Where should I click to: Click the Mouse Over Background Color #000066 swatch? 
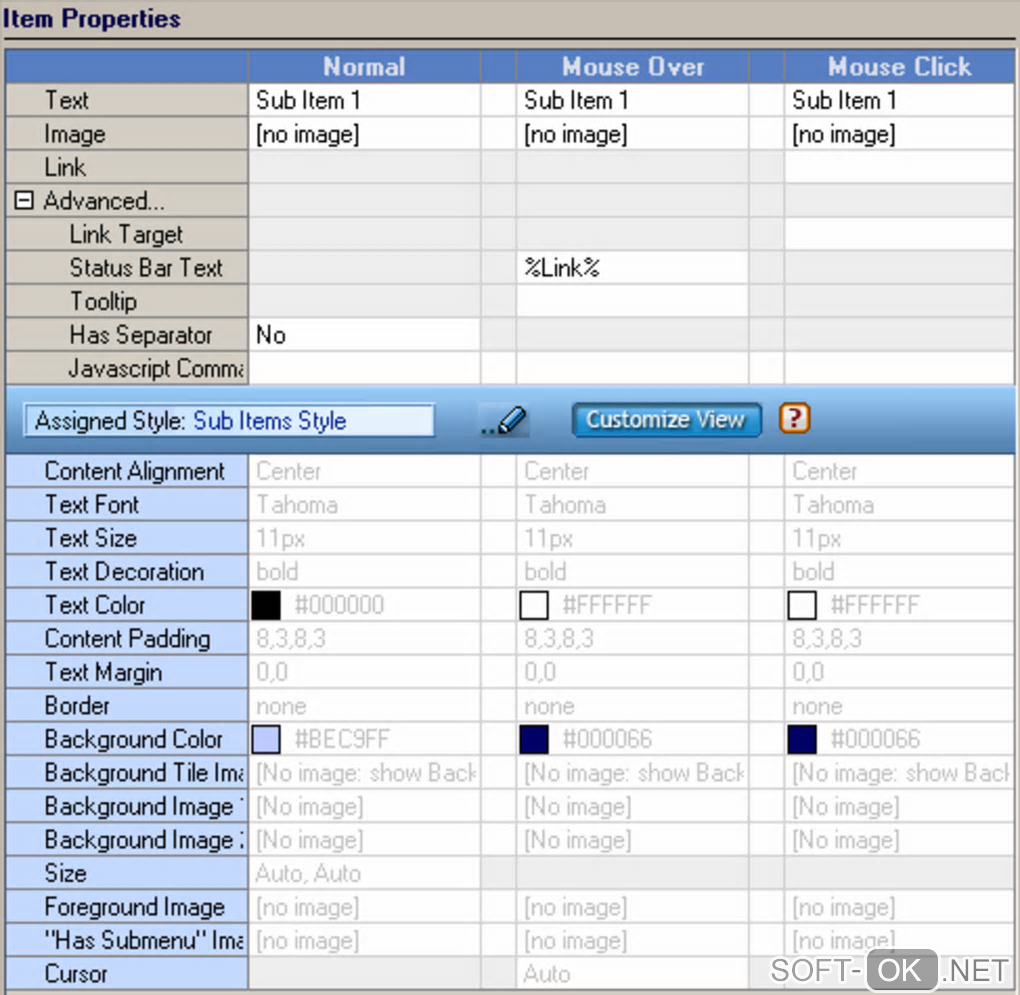[534, 739]
